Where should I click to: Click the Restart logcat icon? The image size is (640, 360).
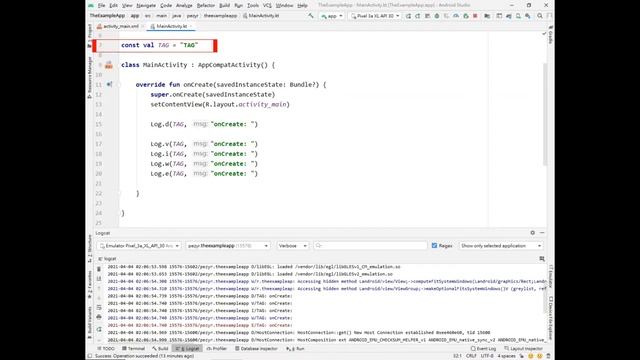coord(99,329)
